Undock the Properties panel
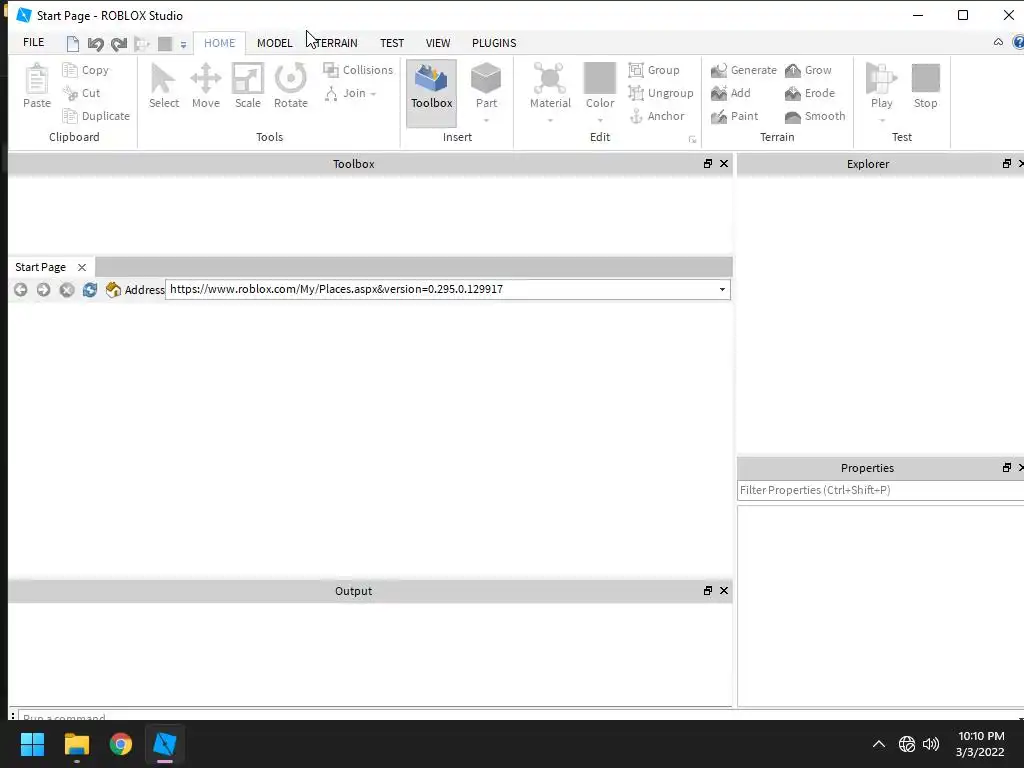This screenshot has width=1024, height=768. [x=1006, y=468]
